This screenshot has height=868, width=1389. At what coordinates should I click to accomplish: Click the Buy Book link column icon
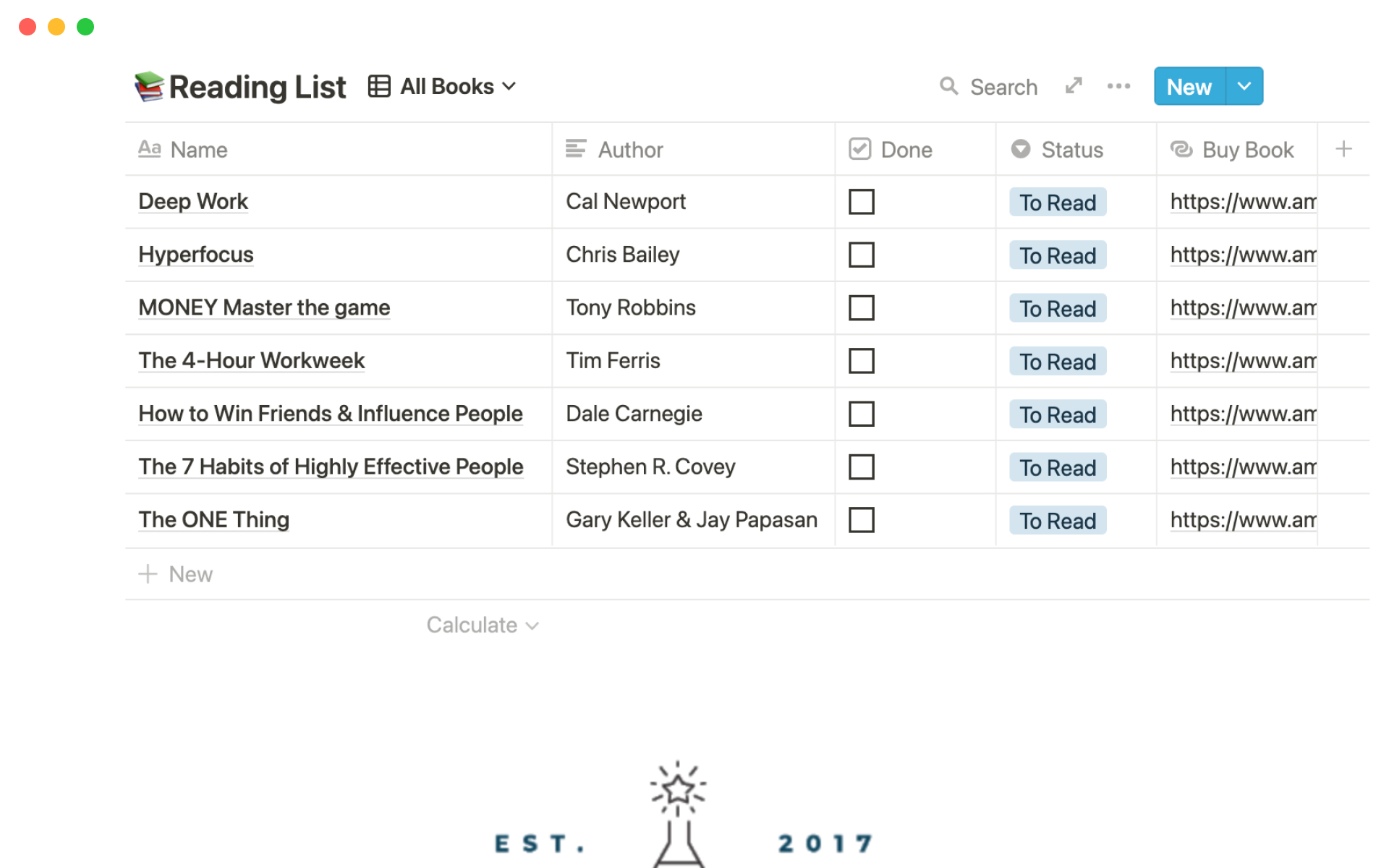1181,149
